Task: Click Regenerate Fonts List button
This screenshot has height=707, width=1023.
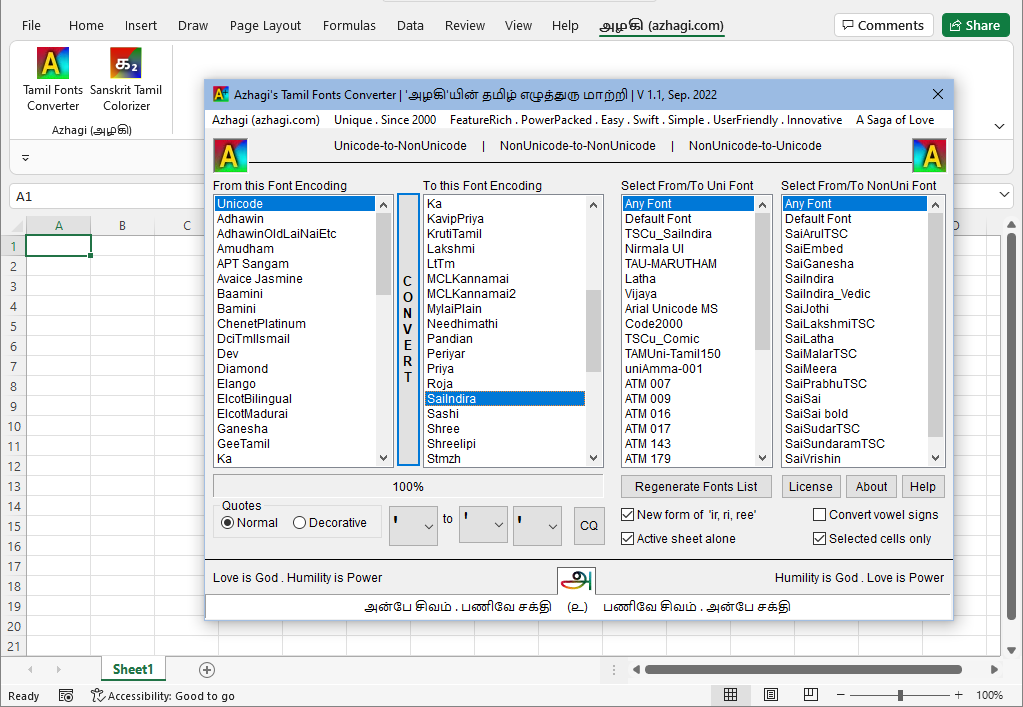Action: [696, 487]
